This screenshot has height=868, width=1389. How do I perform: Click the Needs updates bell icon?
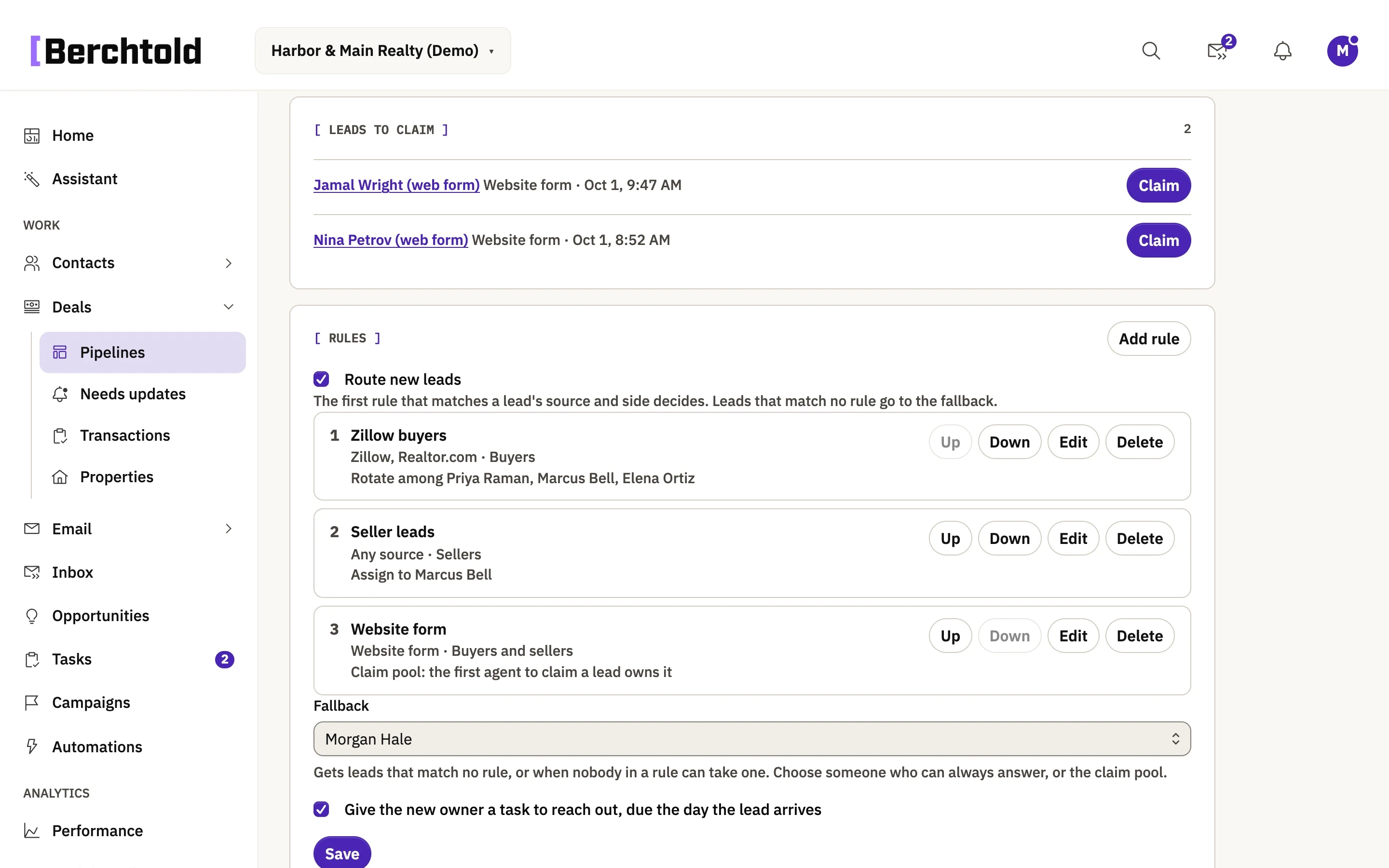click(x=60, y=394)
